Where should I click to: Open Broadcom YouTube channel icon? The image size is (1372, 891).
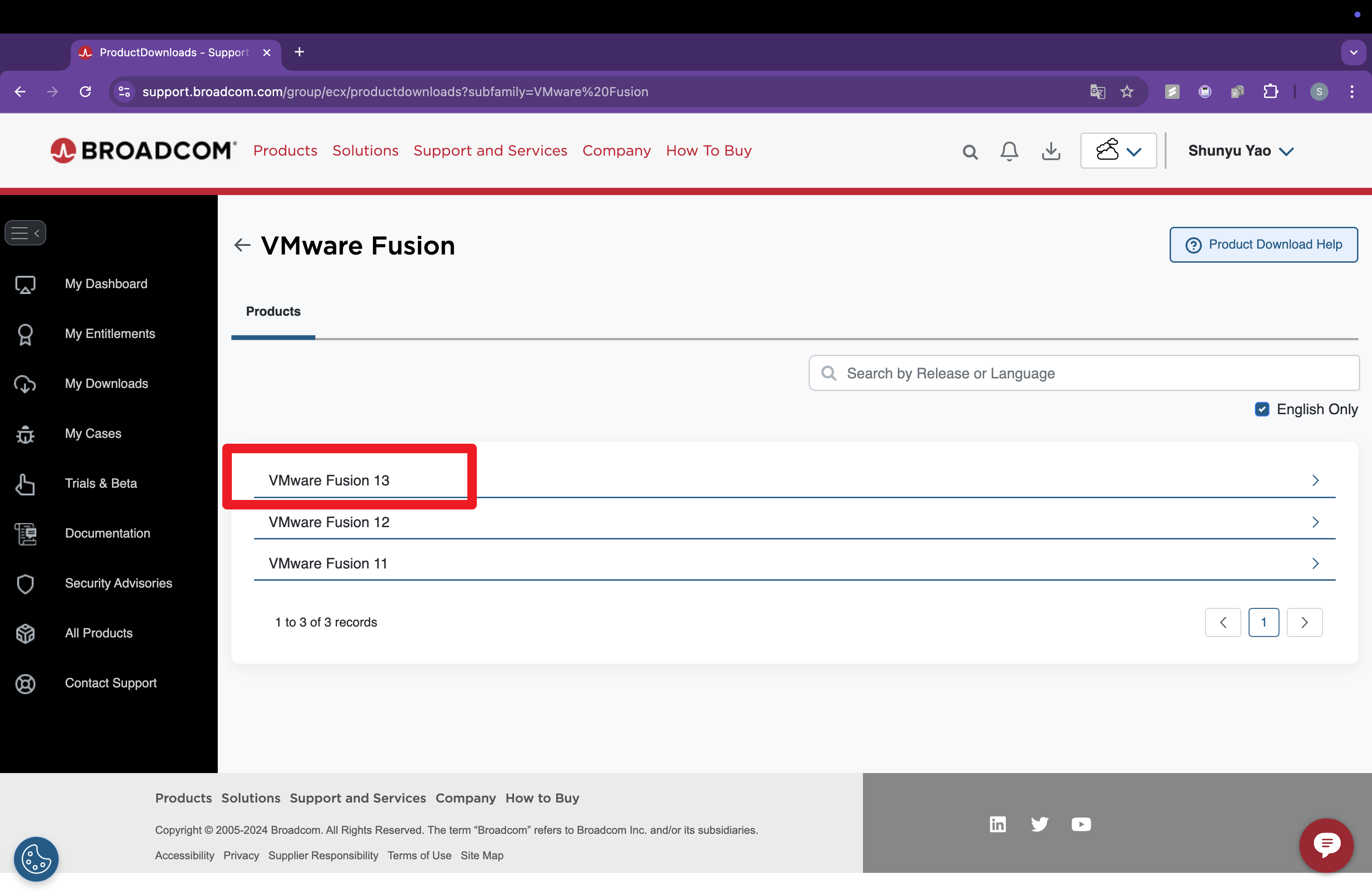click(1081, 824)
